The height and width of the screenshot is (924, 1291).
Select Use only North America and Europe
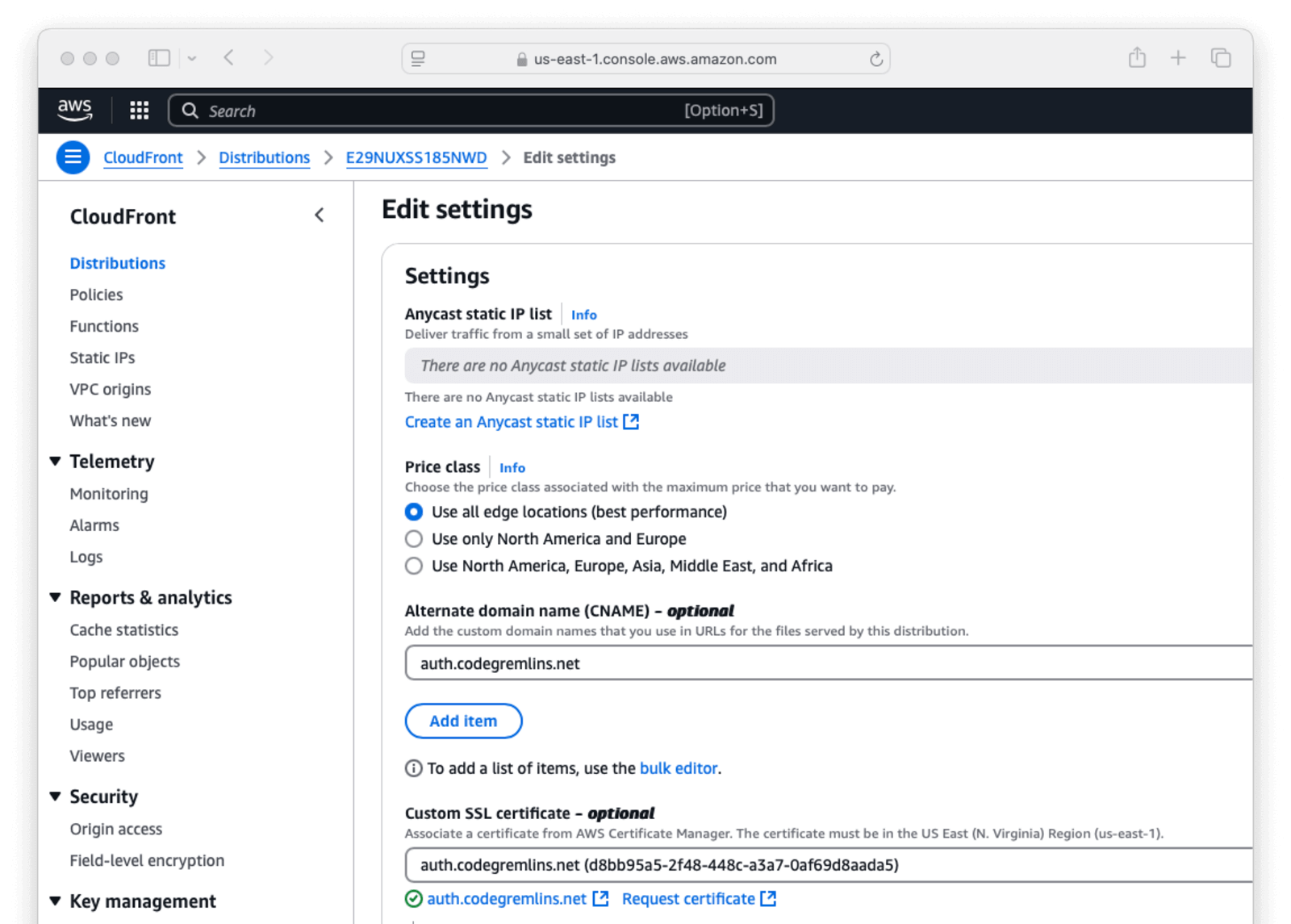[x=414, y=539]
